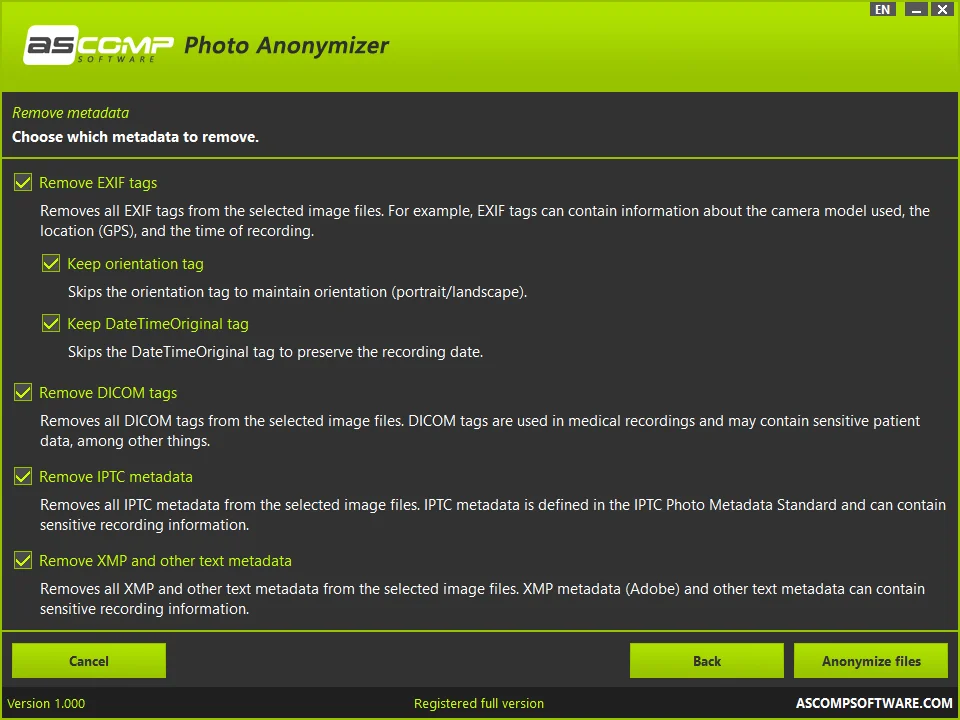Toggle the Keep orientation tag checkbox
This screenshot has height=720, width=960.
(51, 263)
